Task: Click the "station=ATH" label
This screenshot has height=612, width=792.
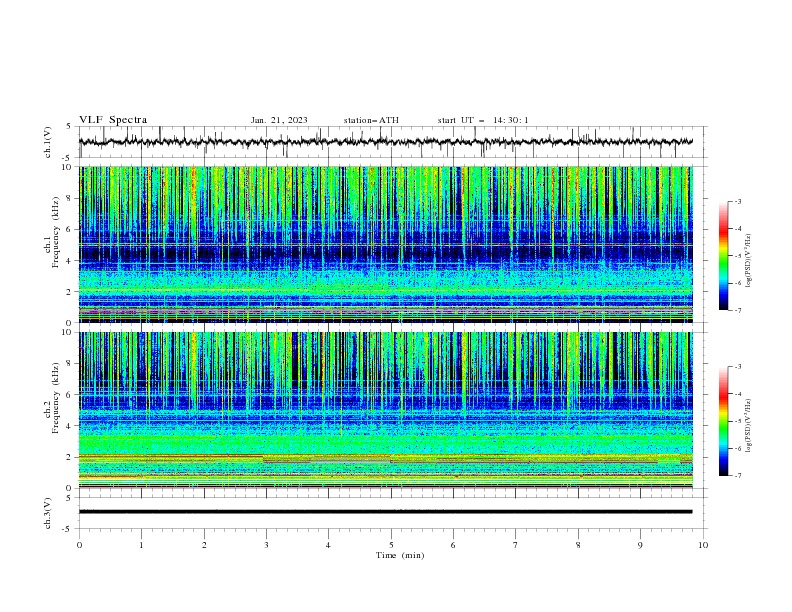Action: pyautogui.click(x=371, y=120)
